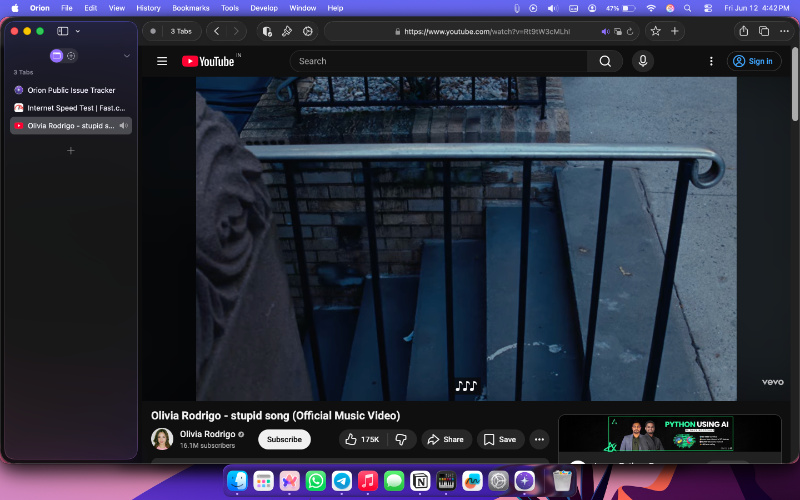Open the Develop menu

[x=264, y=8]
